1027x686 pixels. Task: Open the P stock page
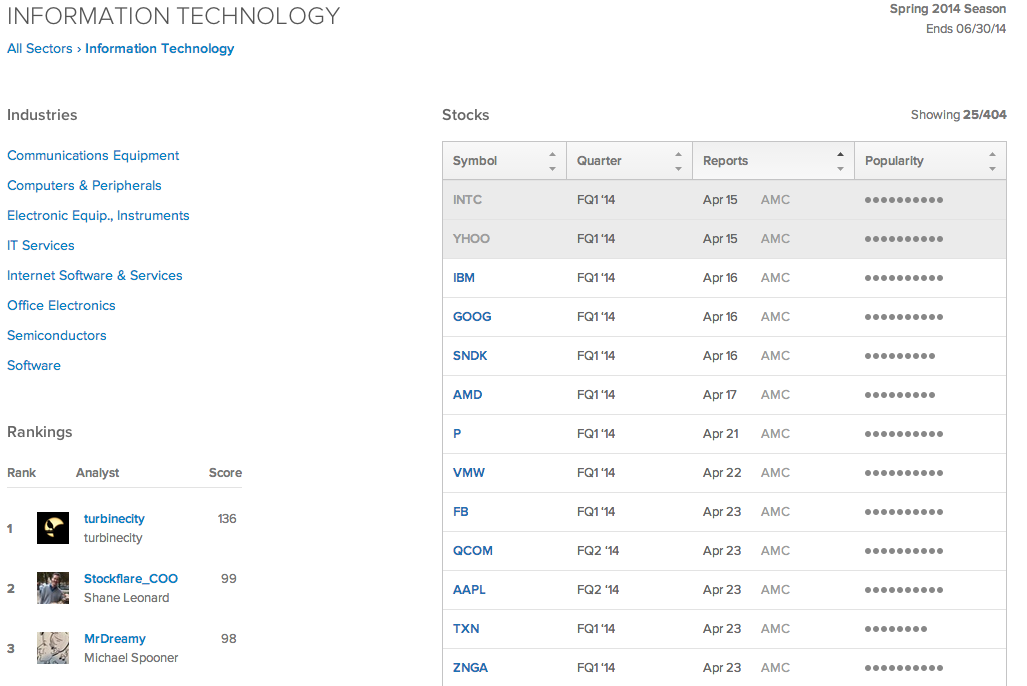click(457, 434)
